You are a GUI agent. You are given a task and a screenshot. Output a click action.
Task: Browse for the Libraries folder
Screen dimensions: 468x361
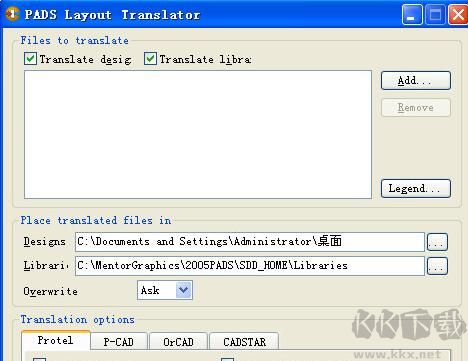pyautogui.click(x=437, y=266)
